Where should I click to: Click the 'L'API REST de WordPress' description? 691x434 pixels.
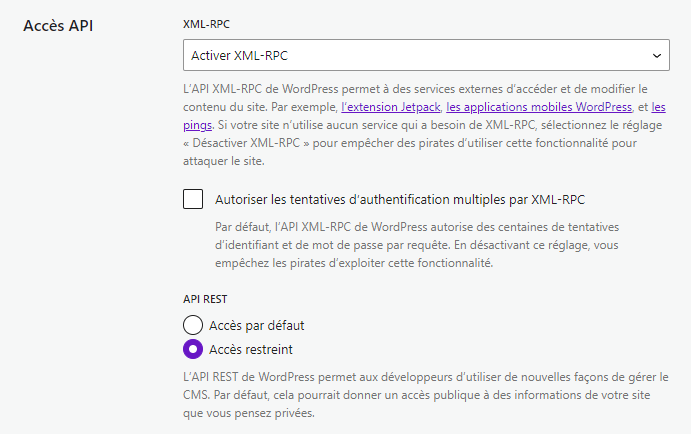tap(426, 395)
